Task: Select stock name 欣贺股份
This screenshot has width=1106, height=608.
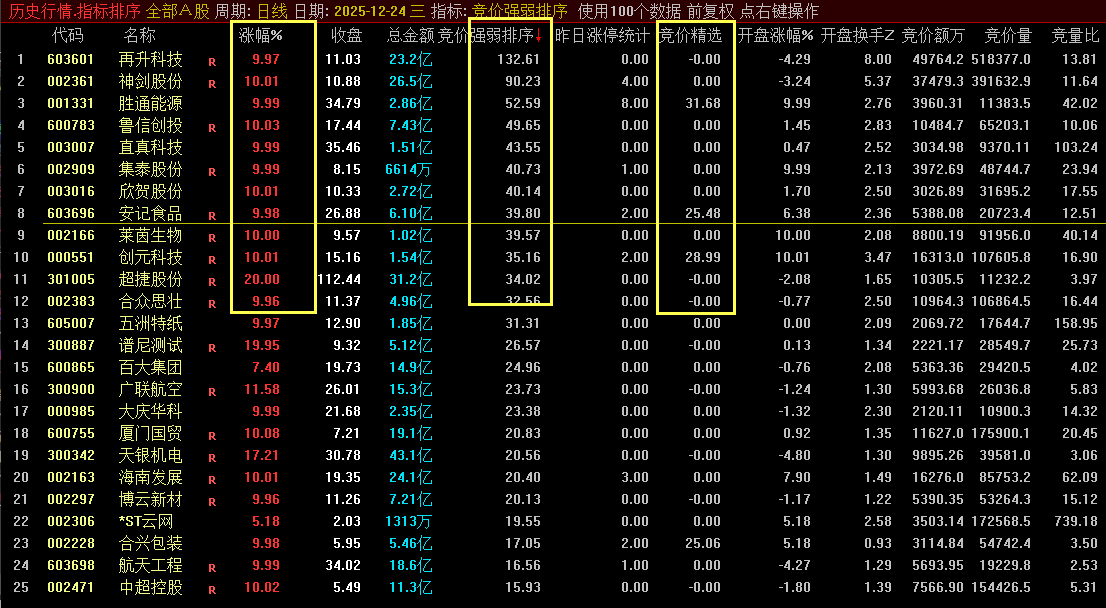Action: (150, 191)
